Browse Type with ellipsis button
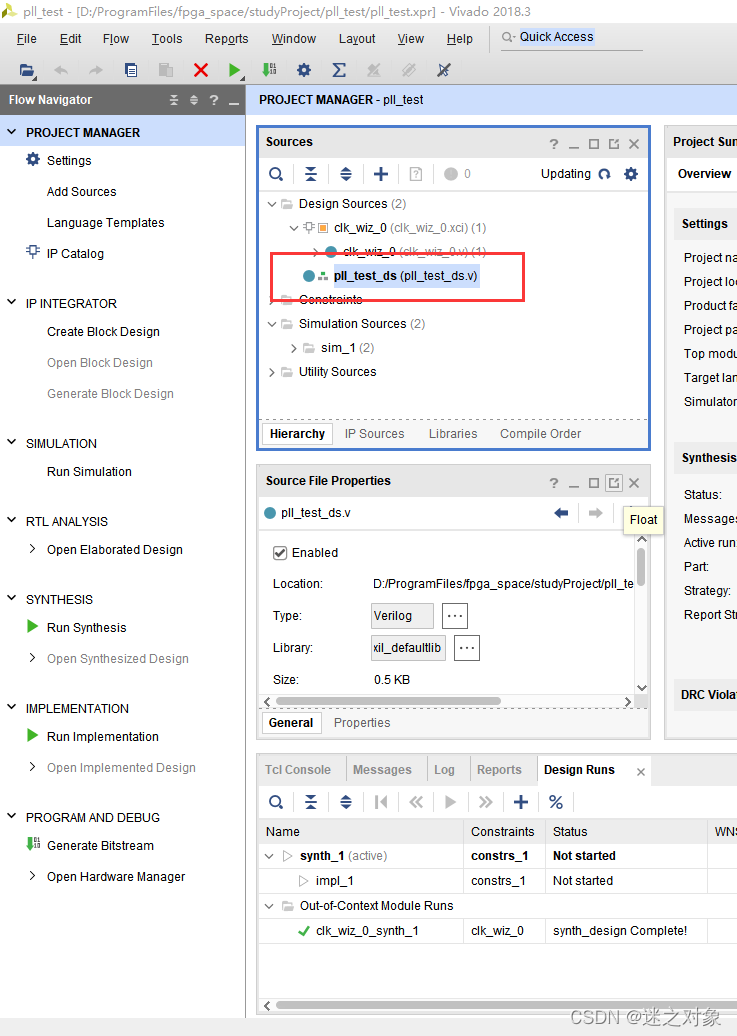737x1036 pixels. pos(455,616)
